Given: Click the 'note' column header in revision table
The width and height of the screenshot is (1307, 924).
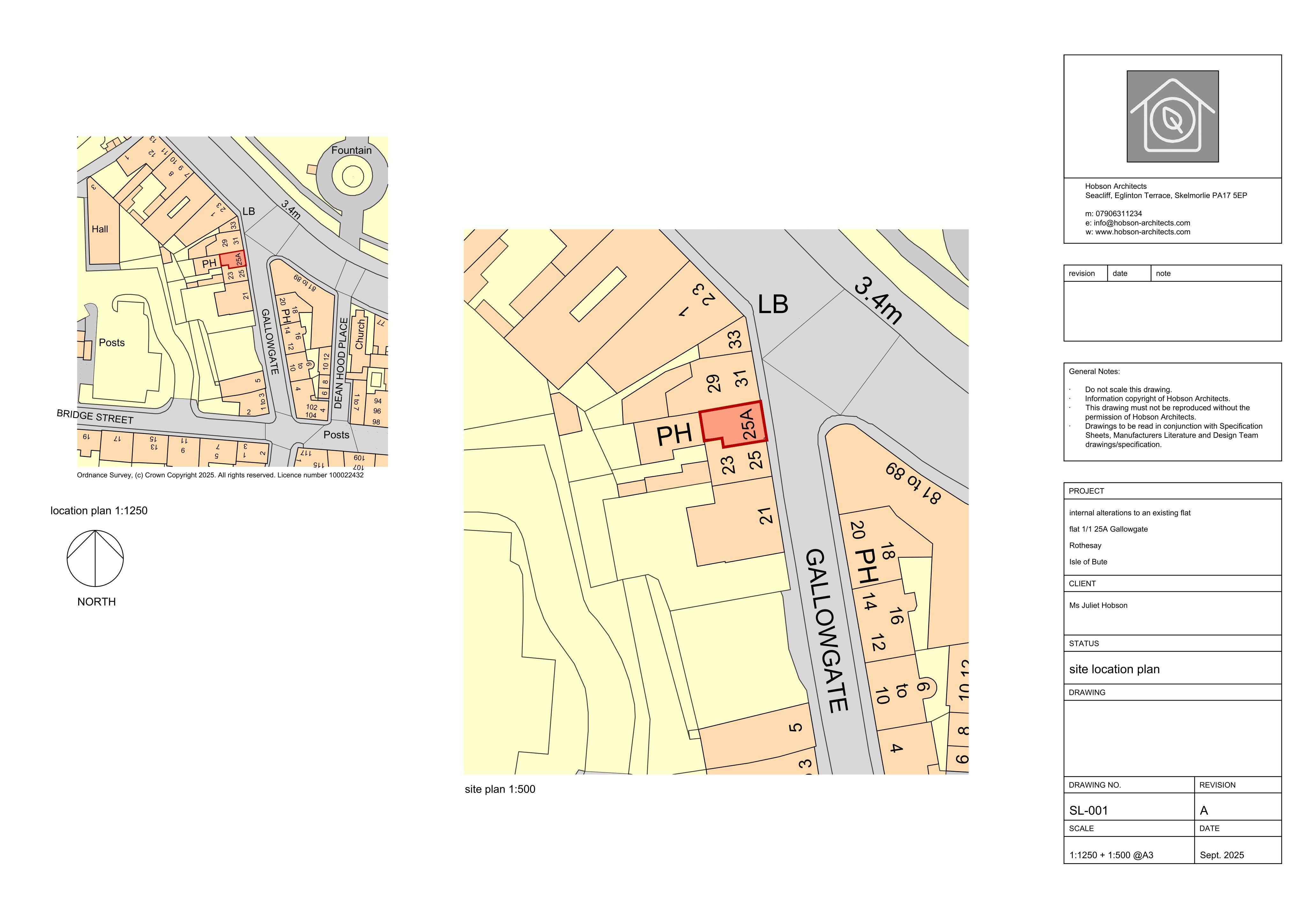Looking at the screenshot, I should coord(1163,273).
